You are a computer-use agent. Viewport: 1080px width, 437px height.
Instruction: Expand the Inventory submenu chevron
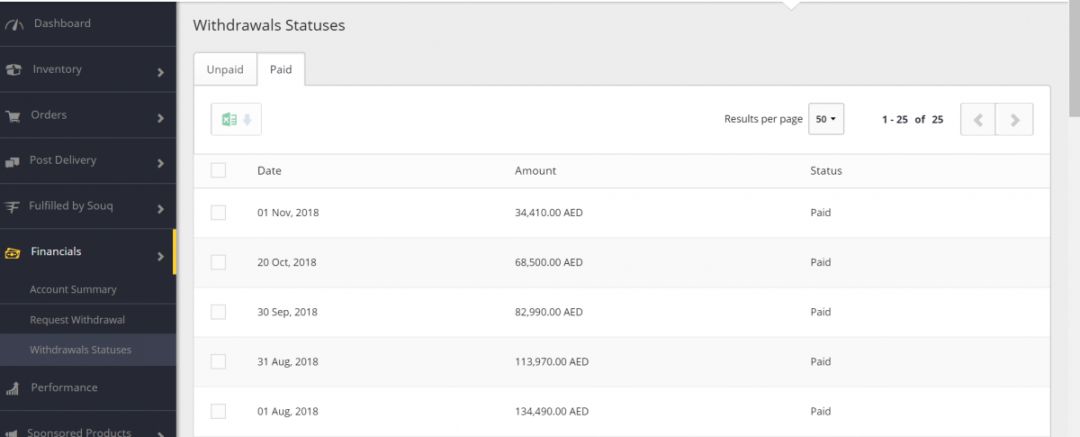pos(160,72)
